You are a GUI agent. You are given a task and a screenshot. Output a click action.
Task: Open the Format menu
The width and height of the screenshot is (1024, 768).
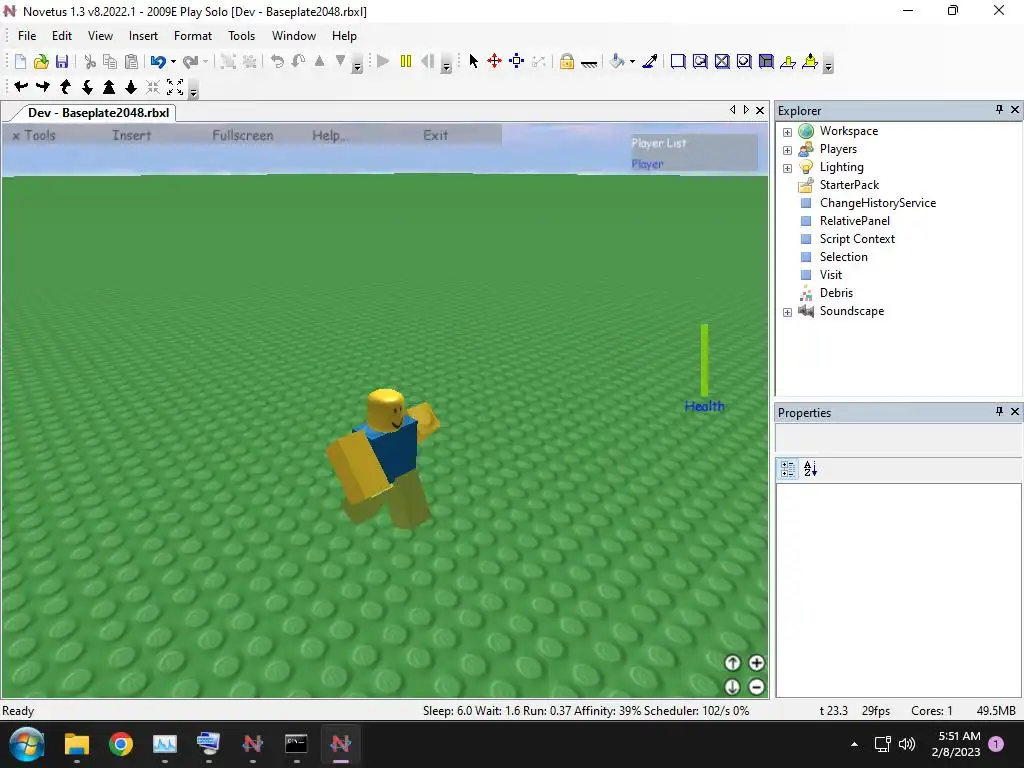[x=193, y=36]
